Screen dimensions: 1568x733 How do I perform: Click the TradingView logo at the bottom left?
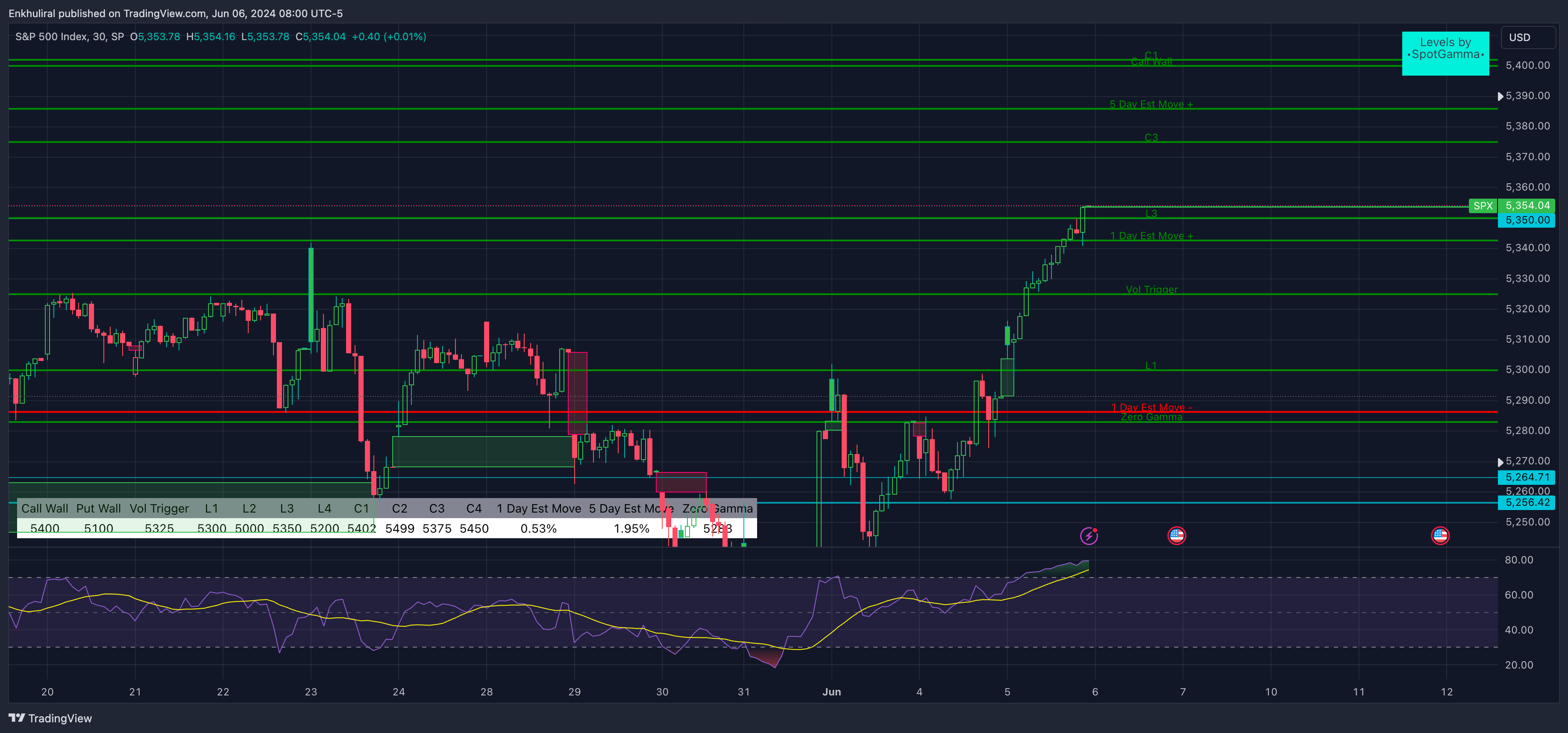point(50,718)
